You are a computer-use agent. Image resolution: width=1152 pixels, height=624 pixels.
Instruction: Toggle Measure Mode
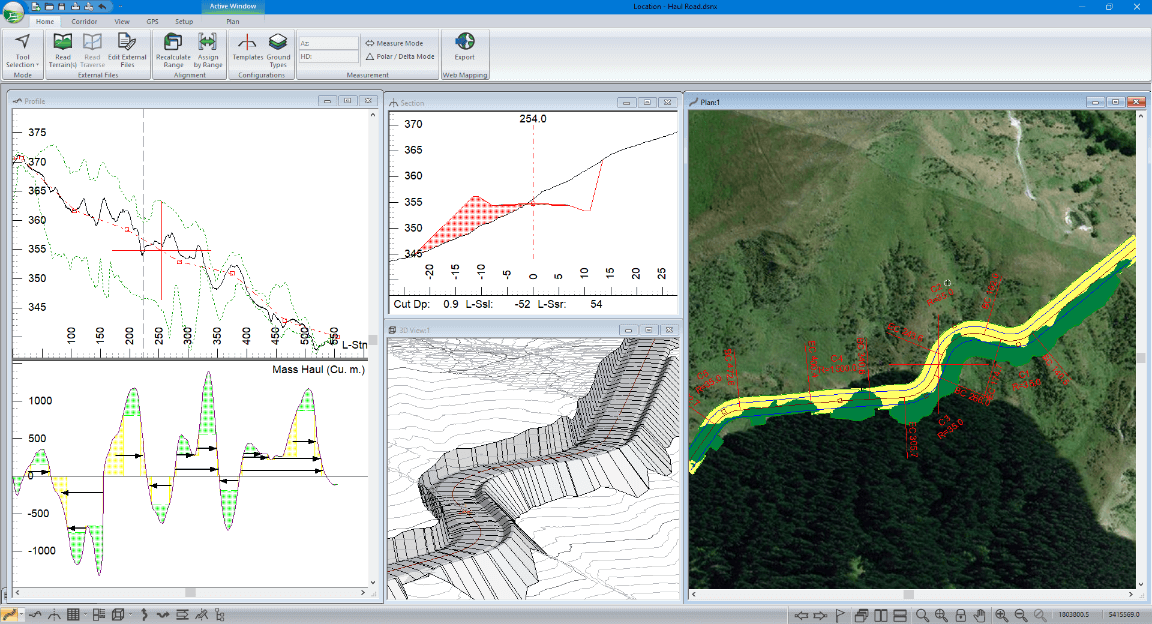(394, 43)
